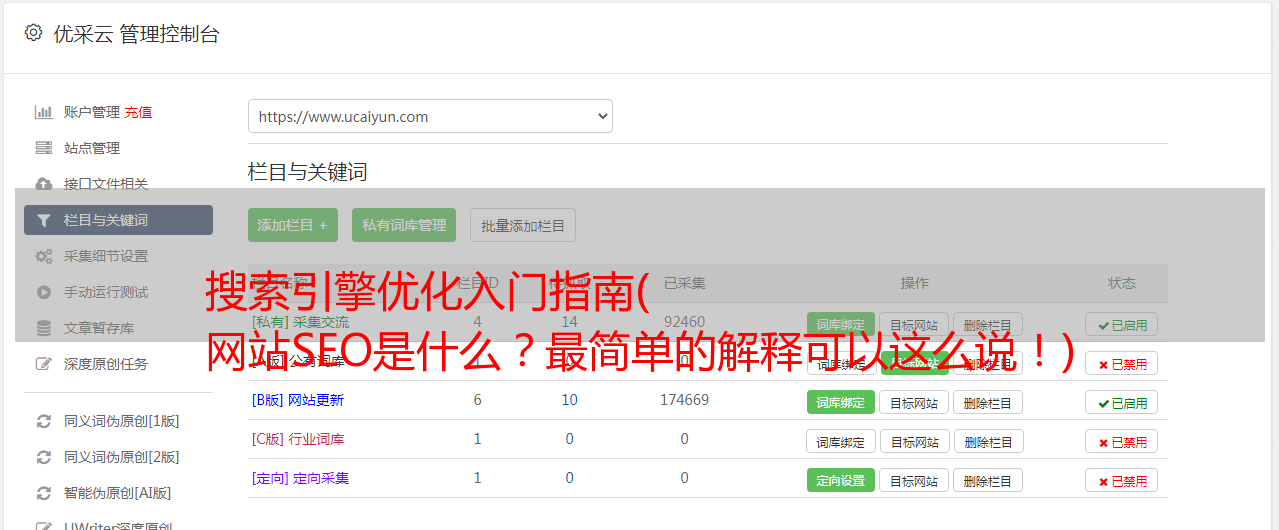Click the 已采集 column header
Image resolution: width=1279 pixels, height=530 pixels.
pos(684,283)
